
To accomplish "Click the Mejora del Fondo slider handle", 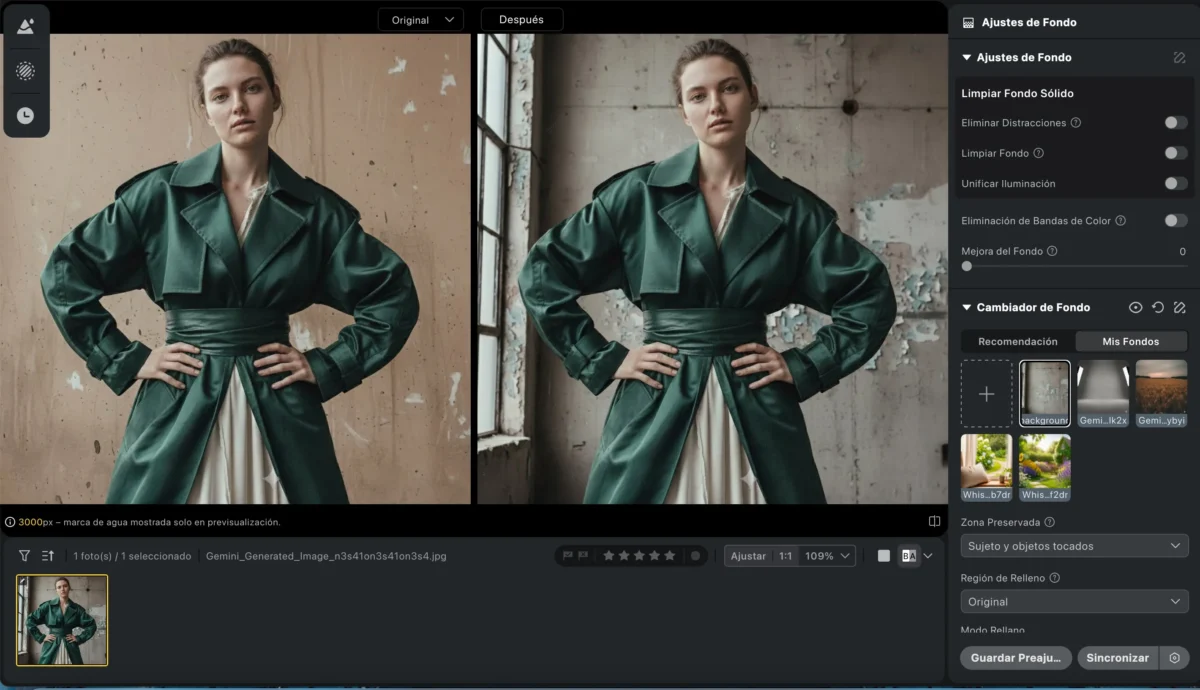I will [x=967, y=267].
